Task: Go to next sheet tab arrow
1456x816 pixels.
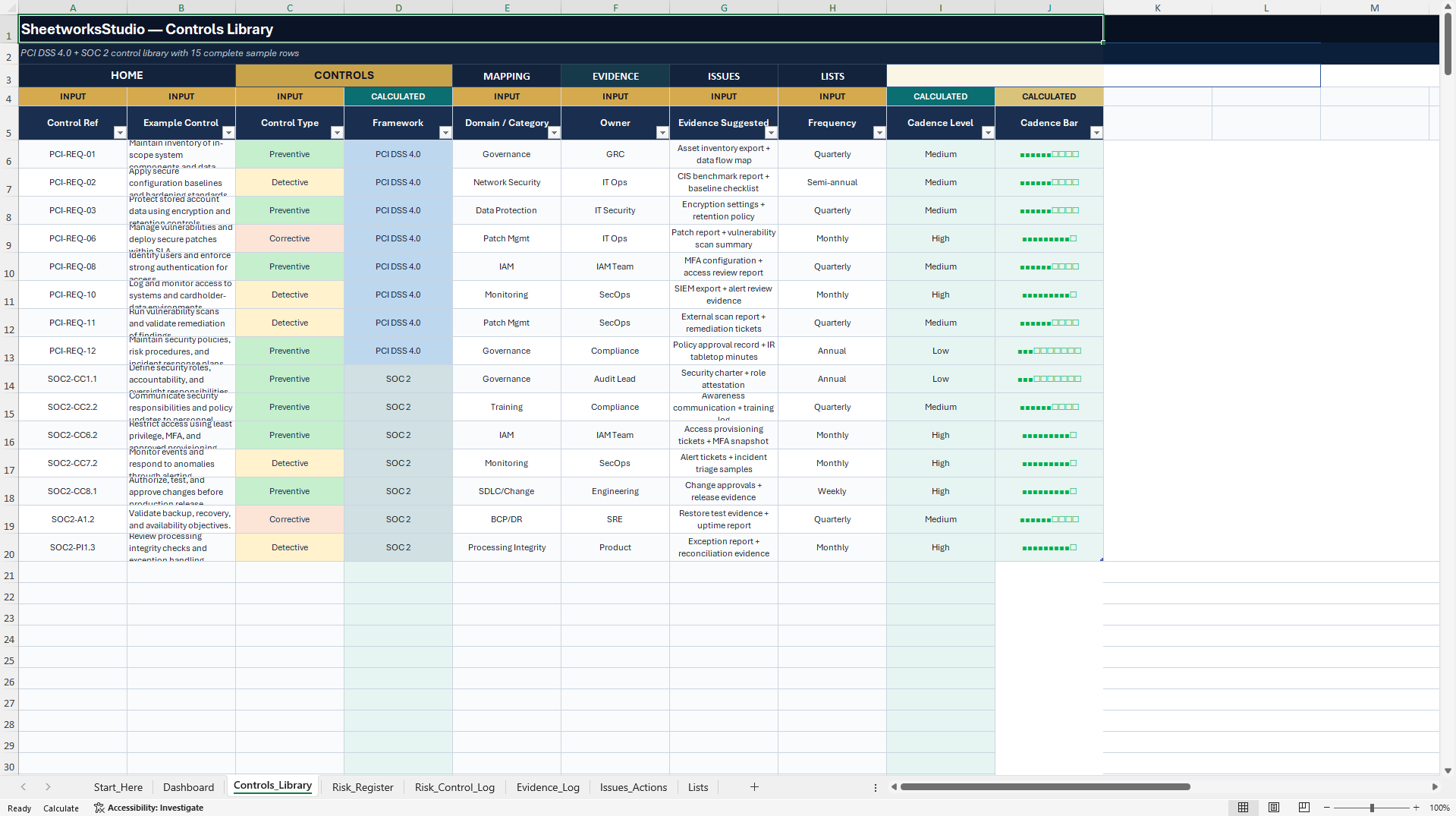Action: (48, 787)
